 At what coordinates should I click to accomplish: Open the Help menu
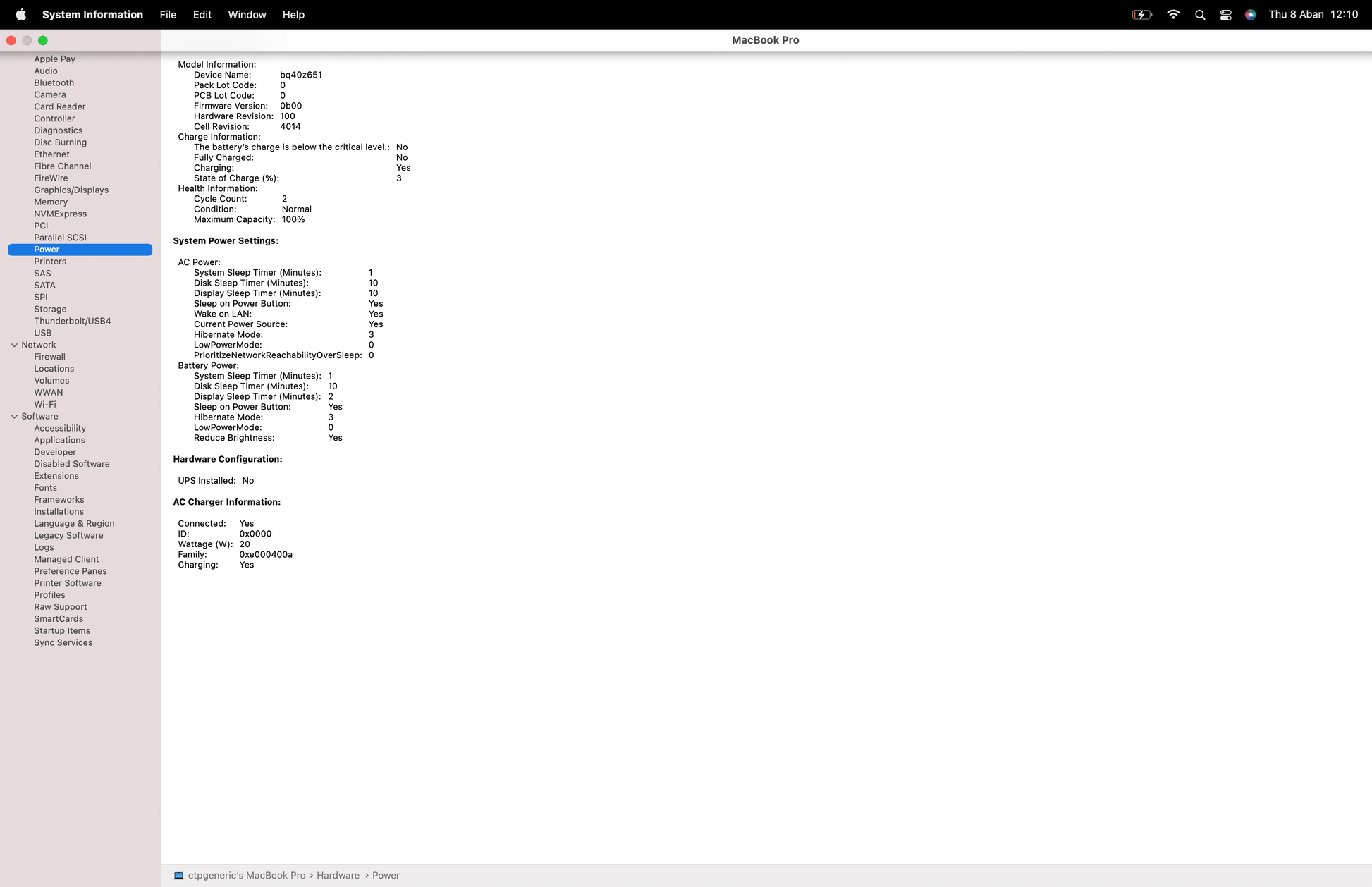[293, 14]
